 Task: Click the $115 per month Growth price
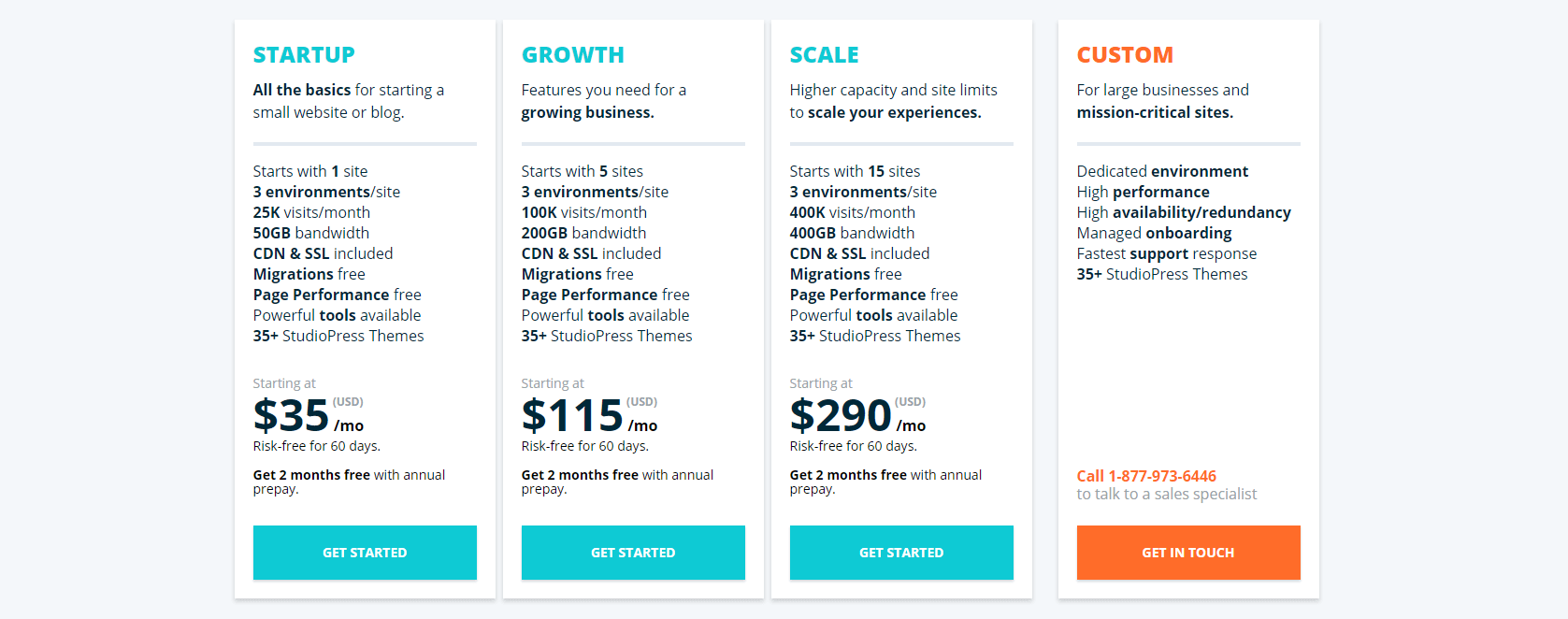(571, 413)
